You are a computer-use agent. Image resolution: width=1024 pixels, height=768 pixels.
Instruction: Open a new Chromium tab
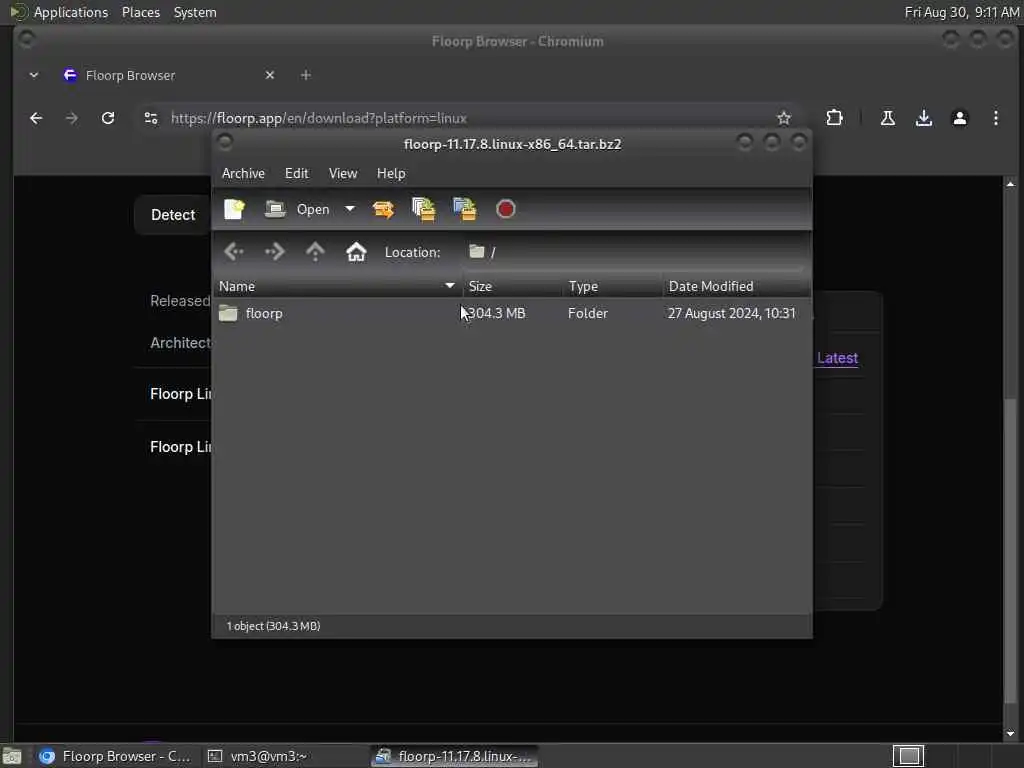(306, 75)
